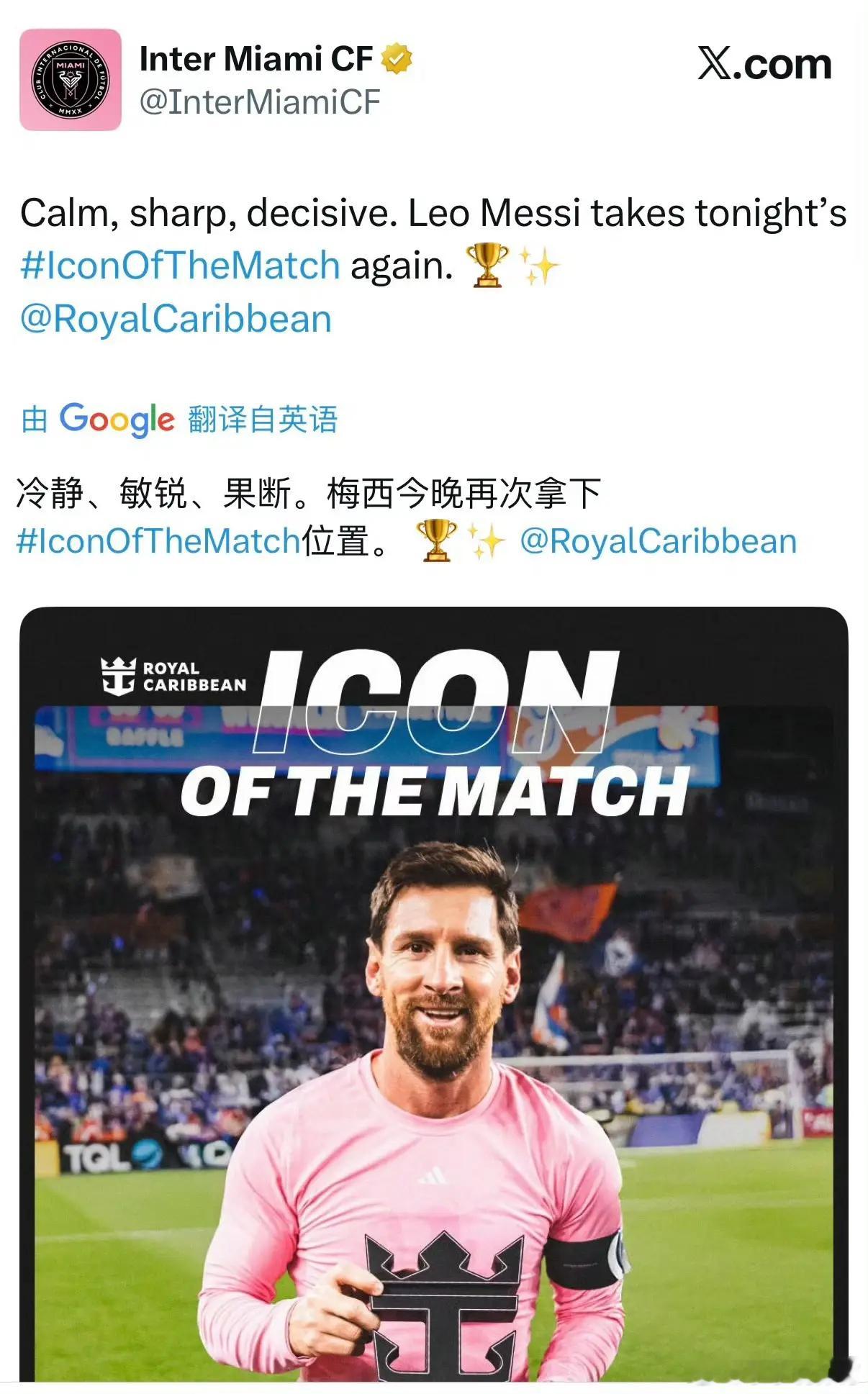Click the @InterMiamiCF handle
This screenshot has width=868, height=1394.
coord(260,101)
